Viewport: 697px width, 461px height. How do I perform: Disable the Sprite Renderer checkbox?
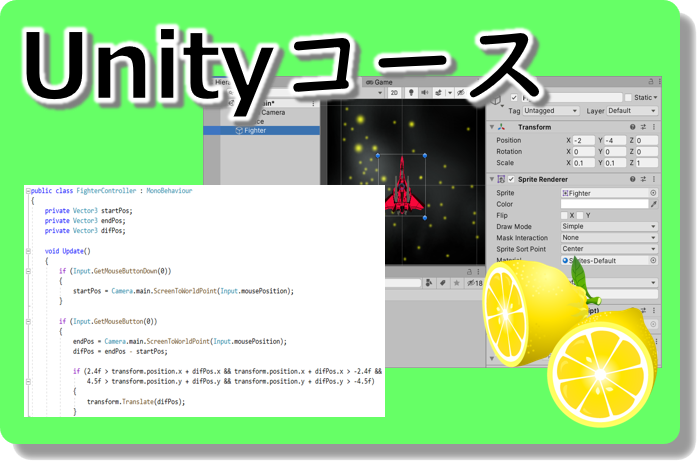(511, 179)
